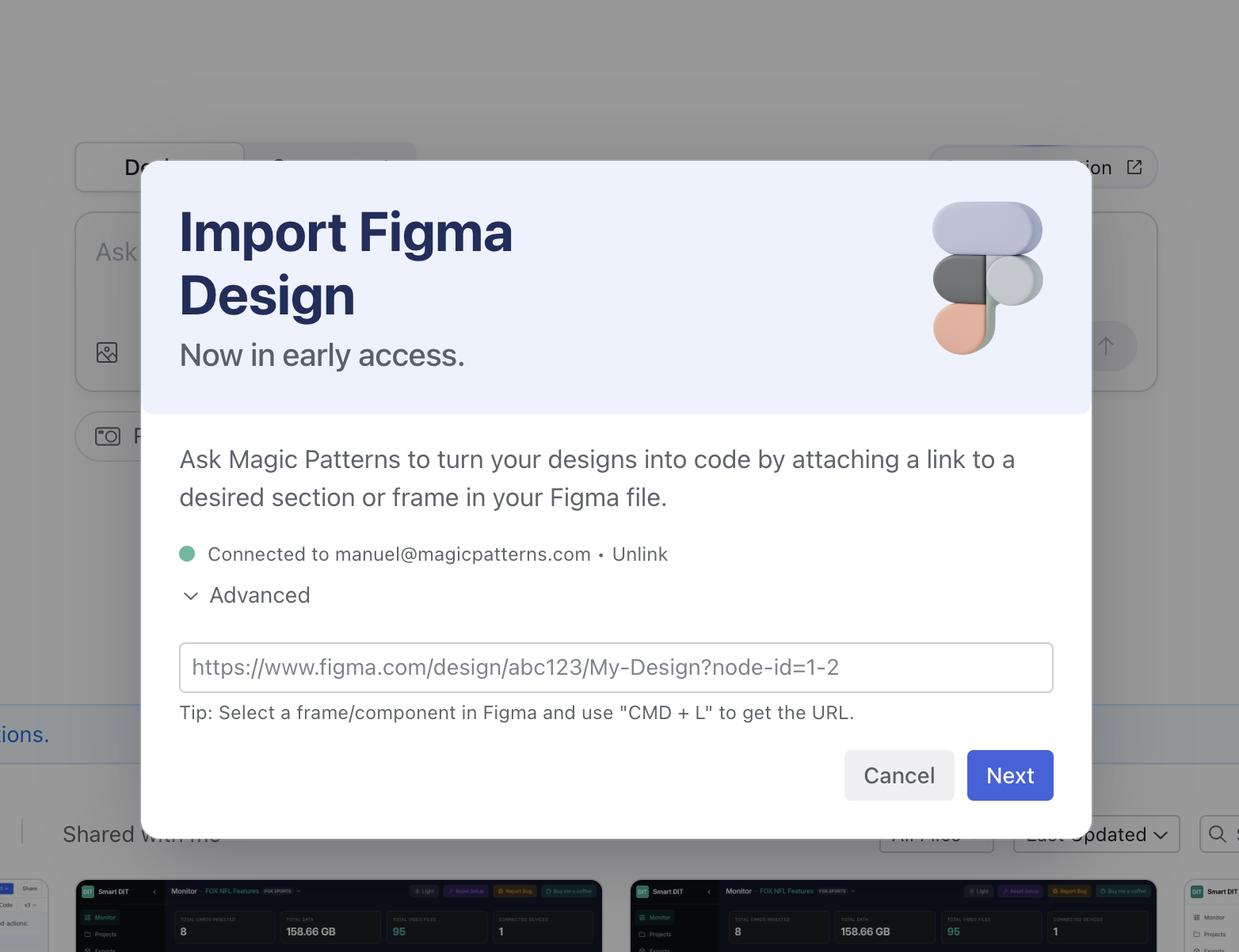Click the Figma logo in the dialog header
Screen dimensions: 1239x952
point(987,279)
